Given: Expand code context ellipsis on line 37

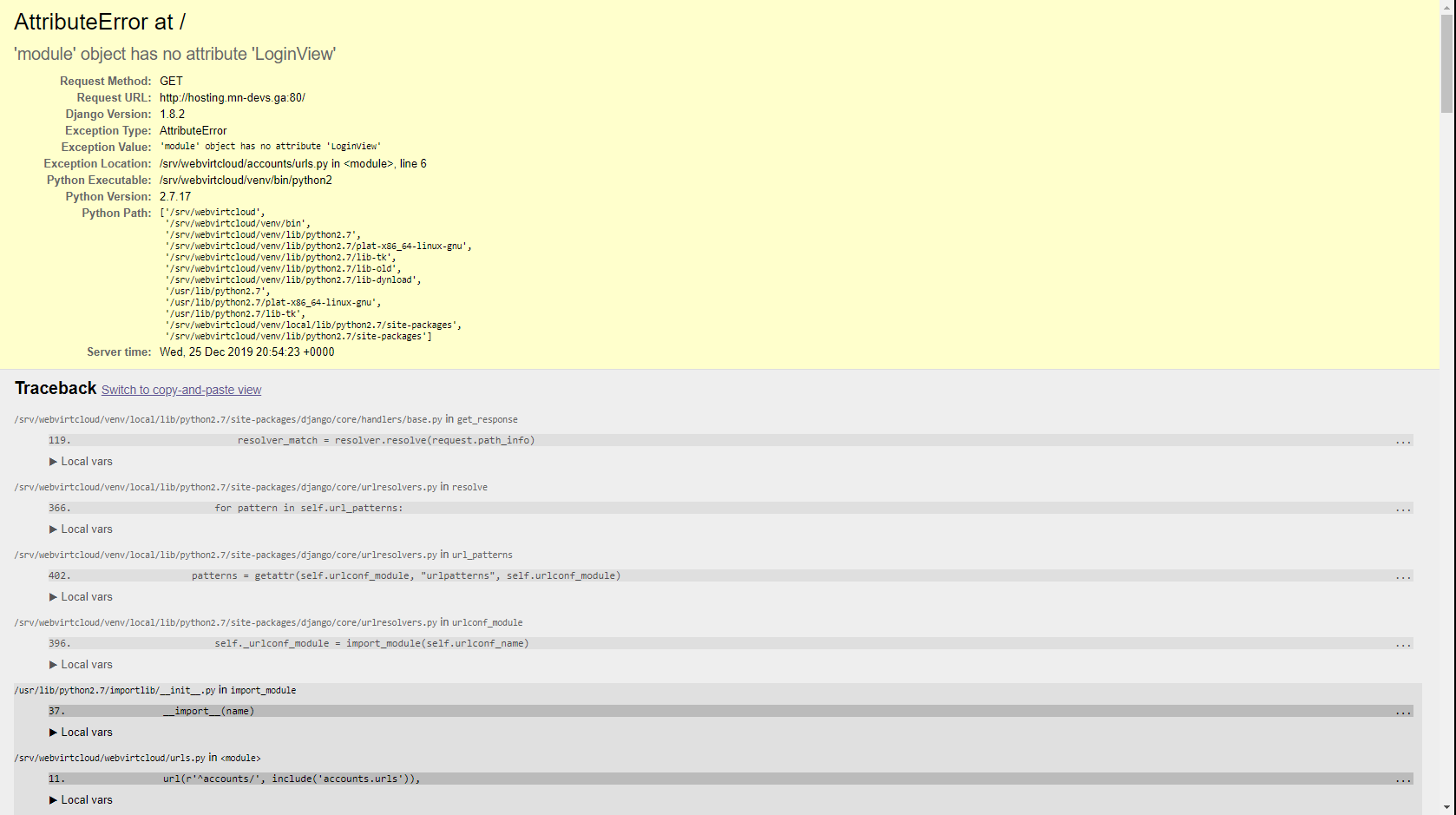Looking at the screenshot, I should click(1403, 712).
